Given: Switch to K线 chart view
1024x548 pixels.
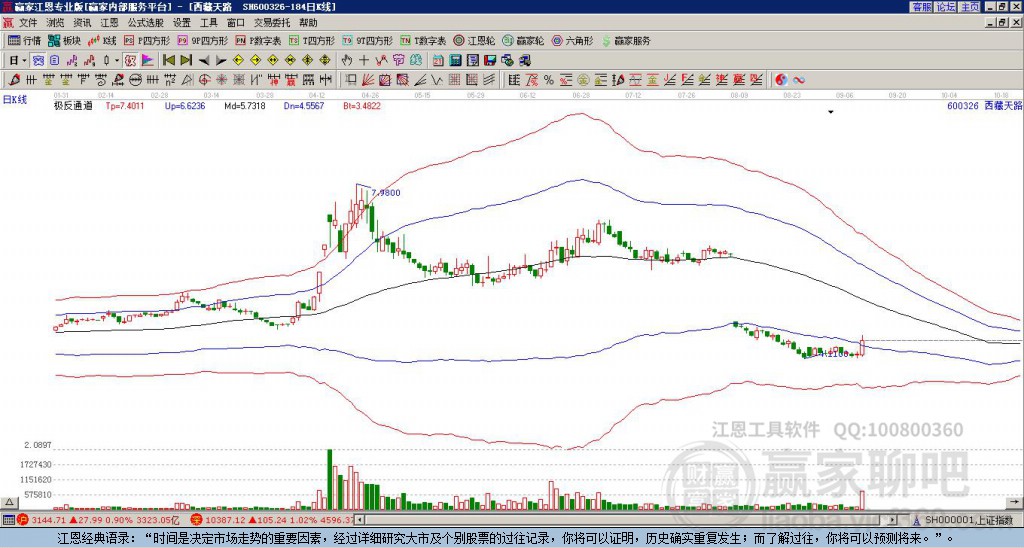Looking at the screenshot, I should [x=101, y=40].
